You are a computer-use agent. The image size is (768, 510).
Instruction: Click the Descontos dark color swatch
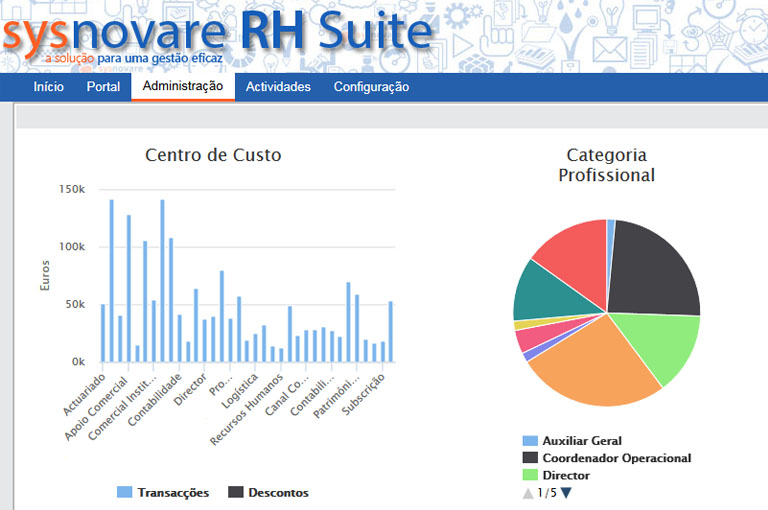(x=236, y=492)
